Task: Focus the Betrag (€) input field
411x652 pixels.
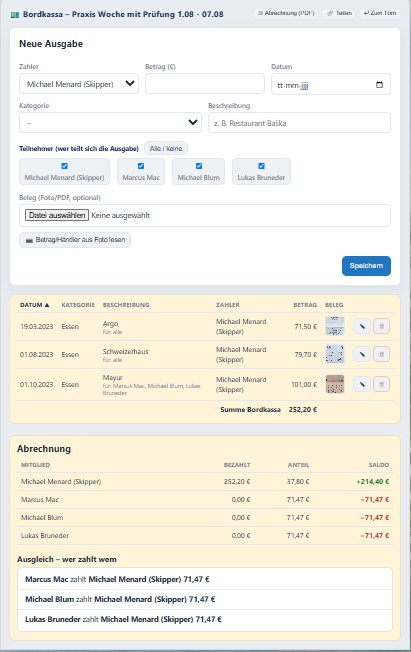Action: click(x=205, y=84)
